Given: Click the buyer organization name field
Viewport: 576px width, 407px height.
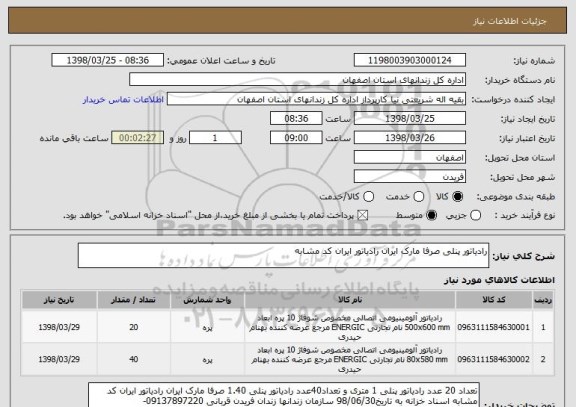Looking at the screenshot, I should pyautogui.click(x=298, y=80).
